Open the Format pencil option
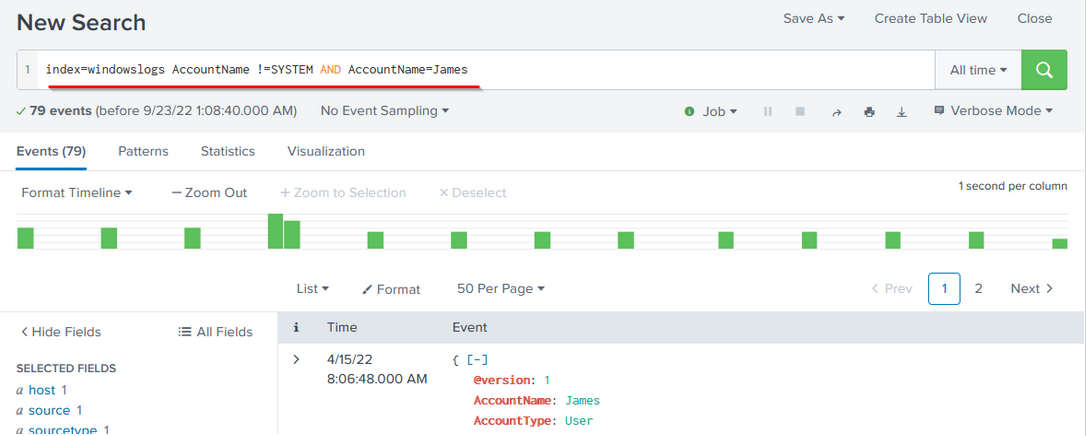This screenshot has height=436, width=1086. click(x=391, y=289)
